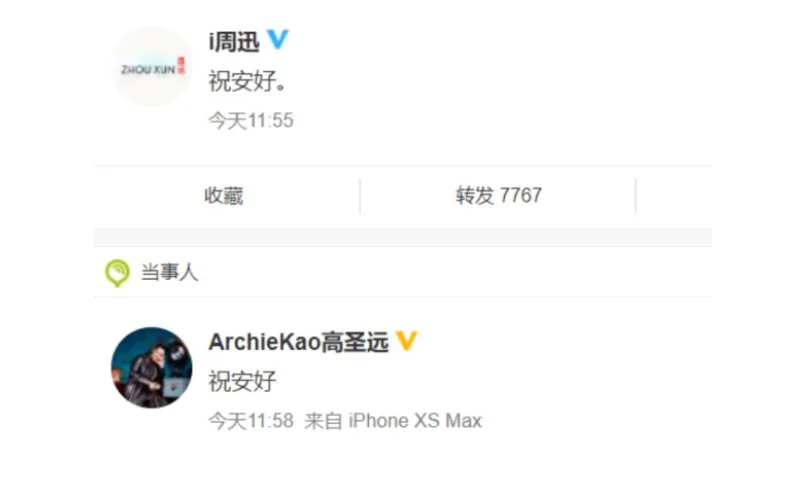Open the i周迅 username link

tap(234, 41)
